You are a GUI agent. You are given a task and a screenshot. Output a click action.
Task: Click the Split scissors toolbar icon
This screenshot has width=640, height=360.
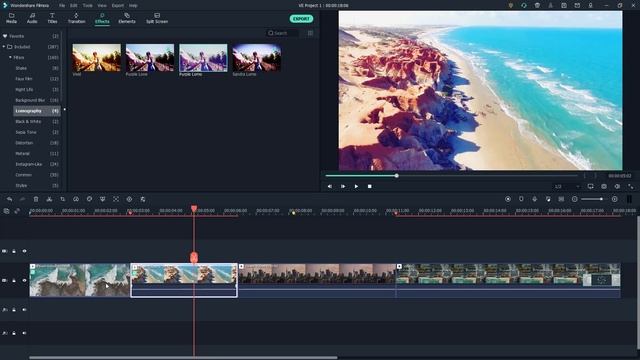(x=49, y=199)
